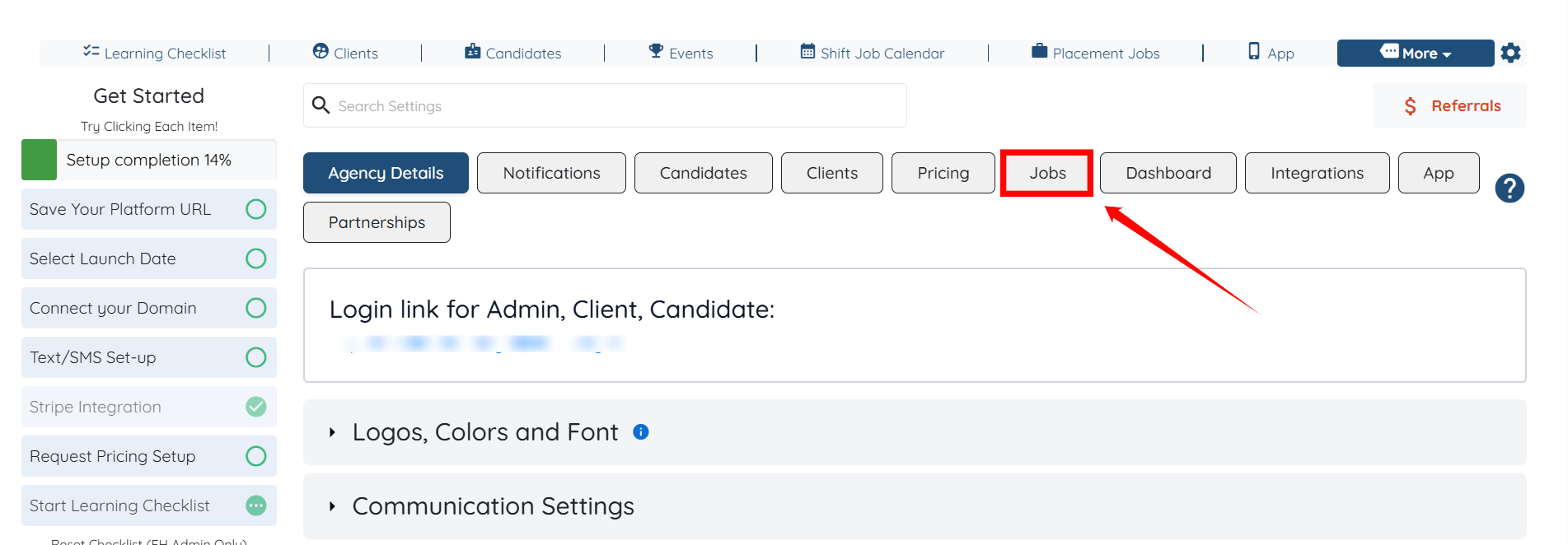Open the More dropdown menu

[1415, 53]
